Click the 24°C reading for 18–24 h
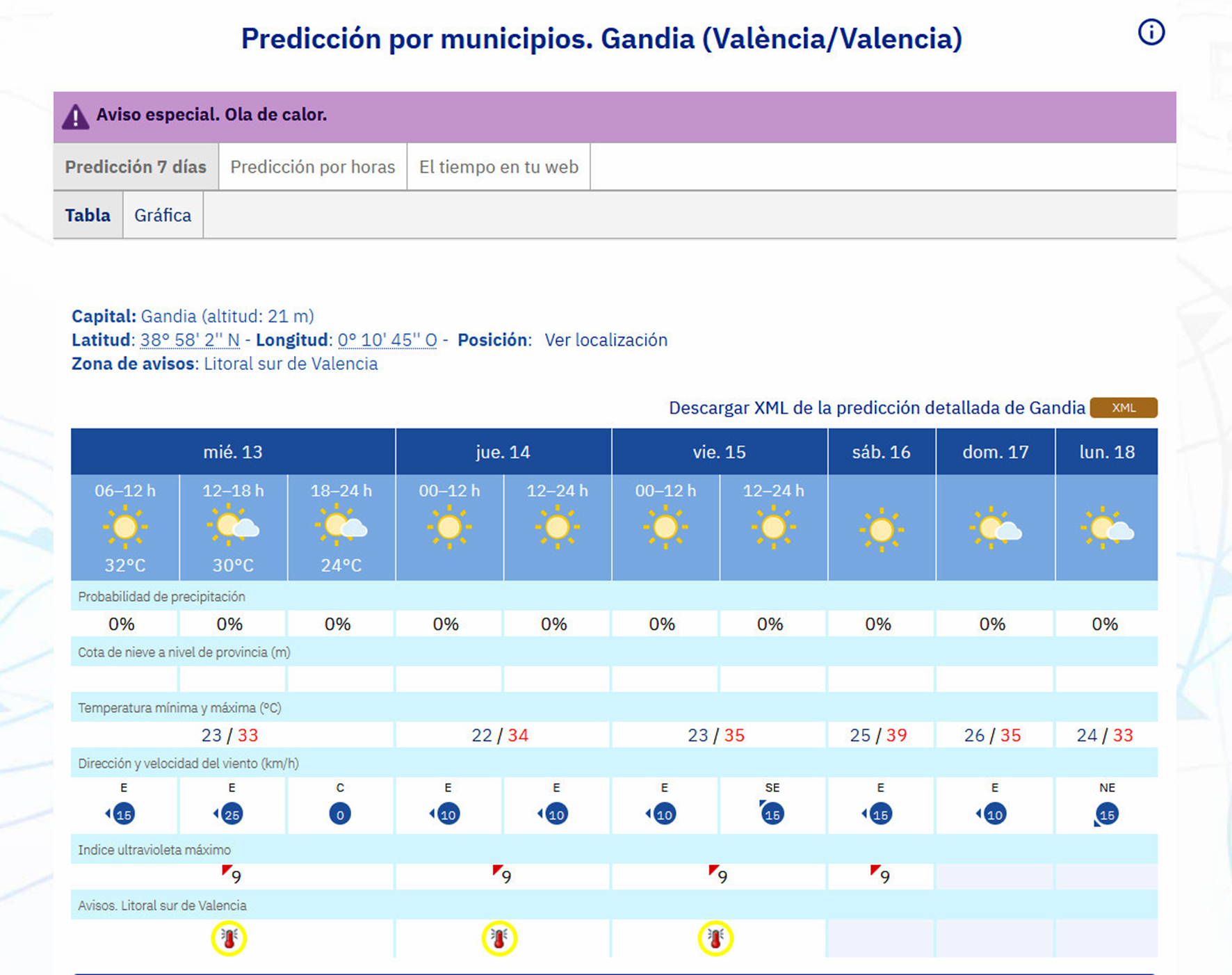 341,565
